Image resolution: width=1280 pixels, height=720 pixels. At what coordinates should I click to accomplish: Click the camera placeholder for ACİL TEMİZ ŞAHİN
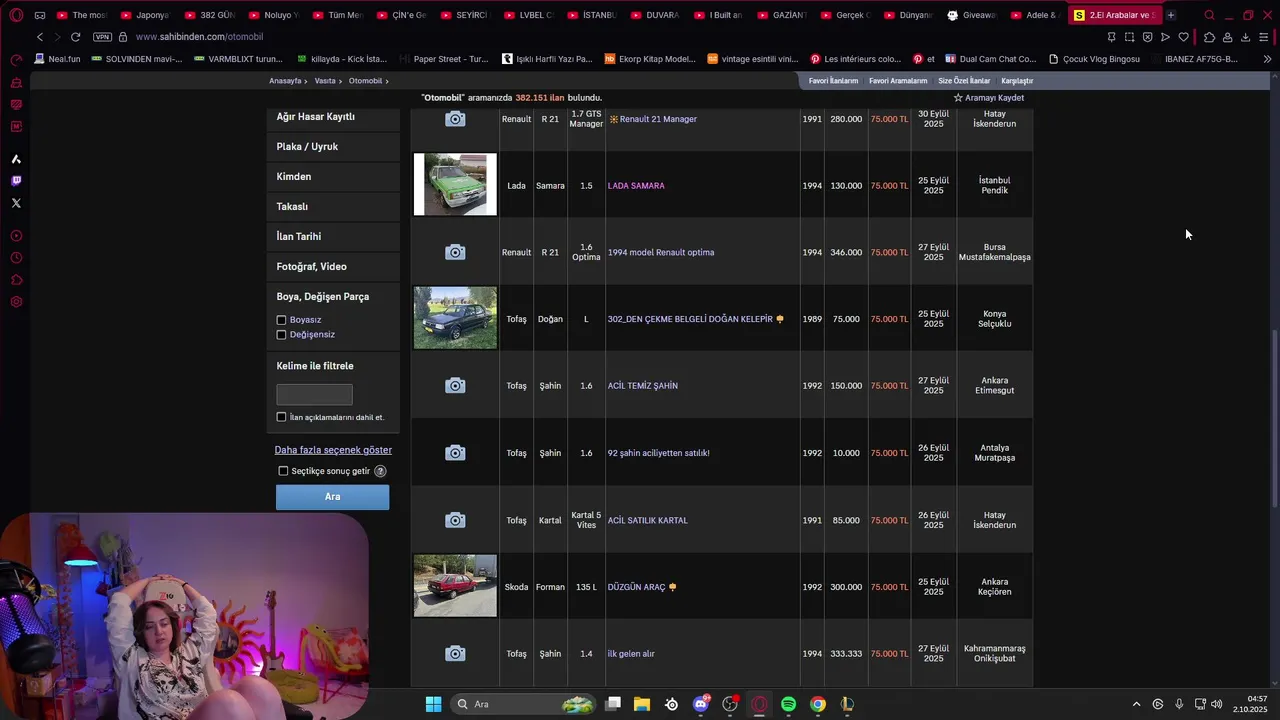pos(455,386)
